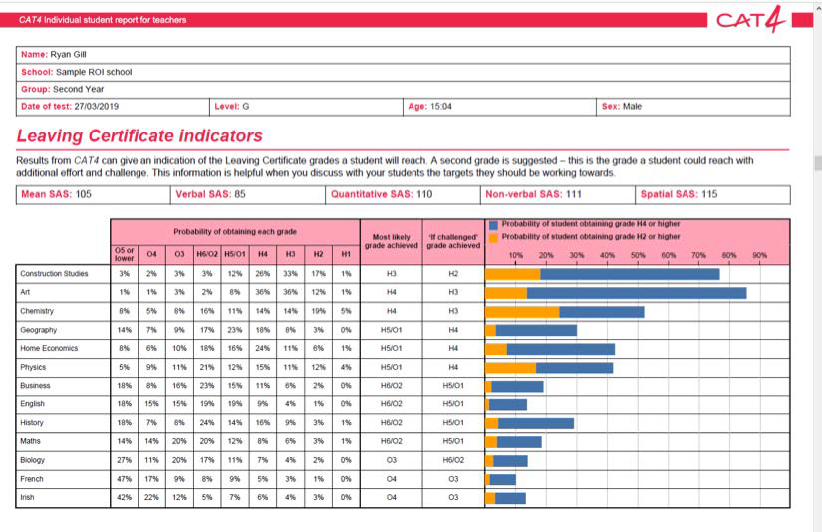Click the 90% chart axis label
This screenshot has width=822, height=532.
759,255
